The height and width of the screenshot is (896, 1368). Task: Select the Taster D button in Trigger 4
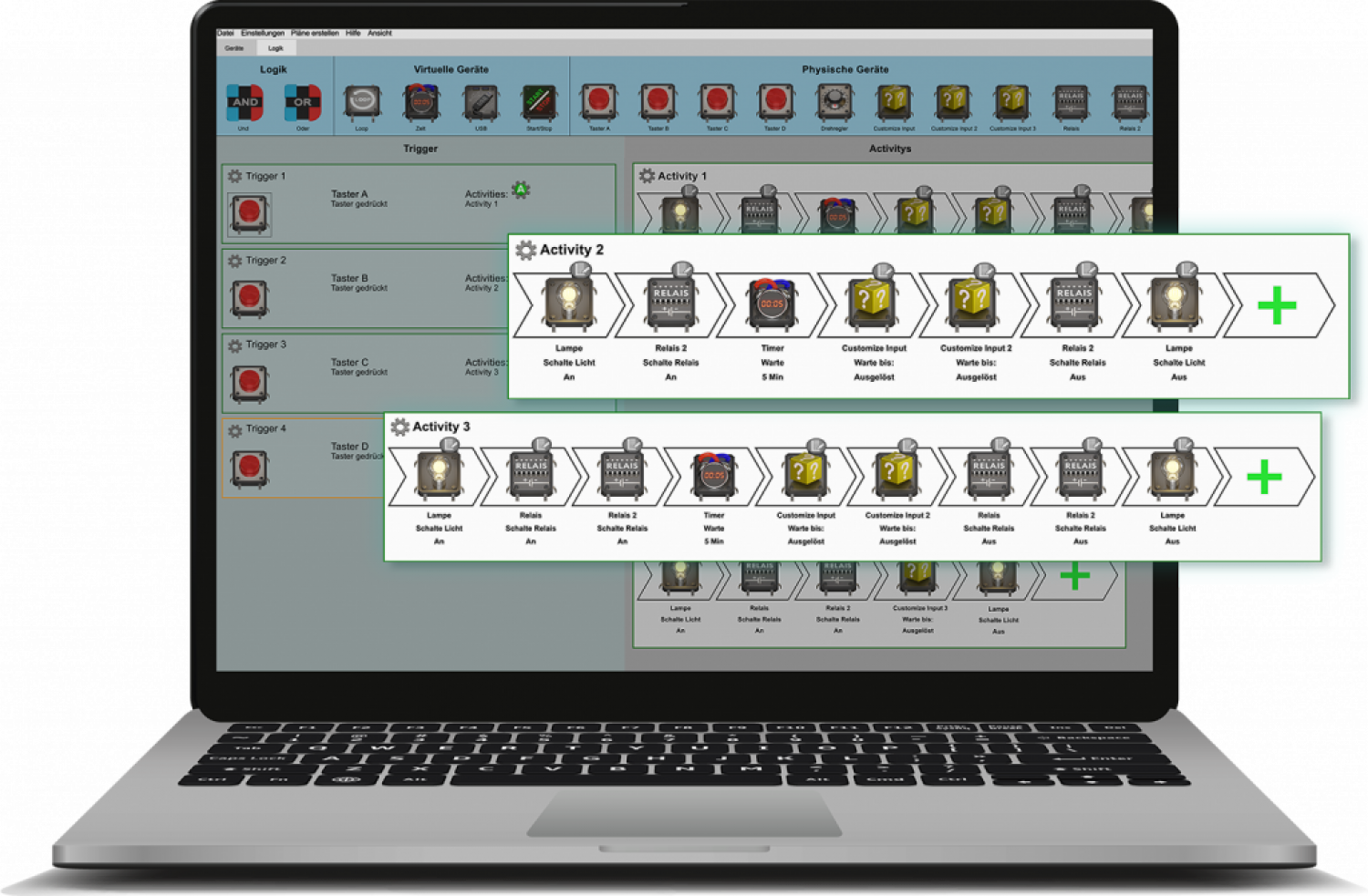point(249,468)
